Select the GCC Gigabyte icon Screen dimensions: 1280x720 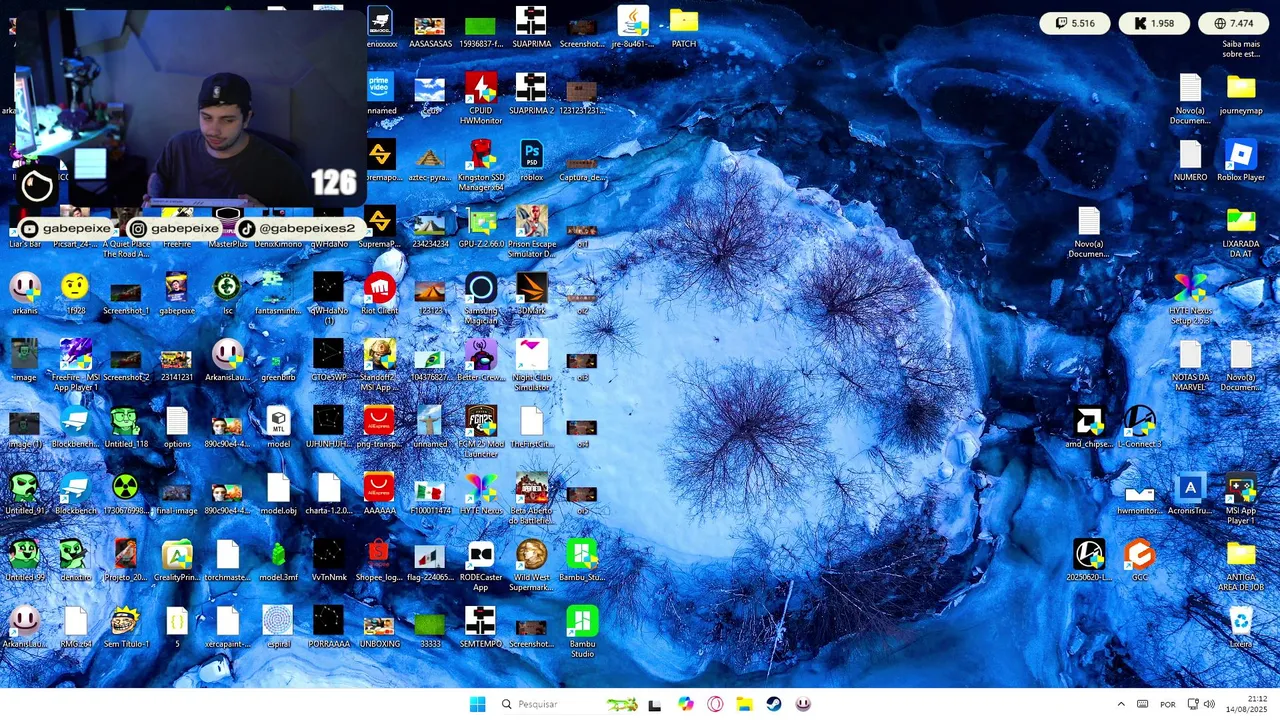click(1139, 560)
